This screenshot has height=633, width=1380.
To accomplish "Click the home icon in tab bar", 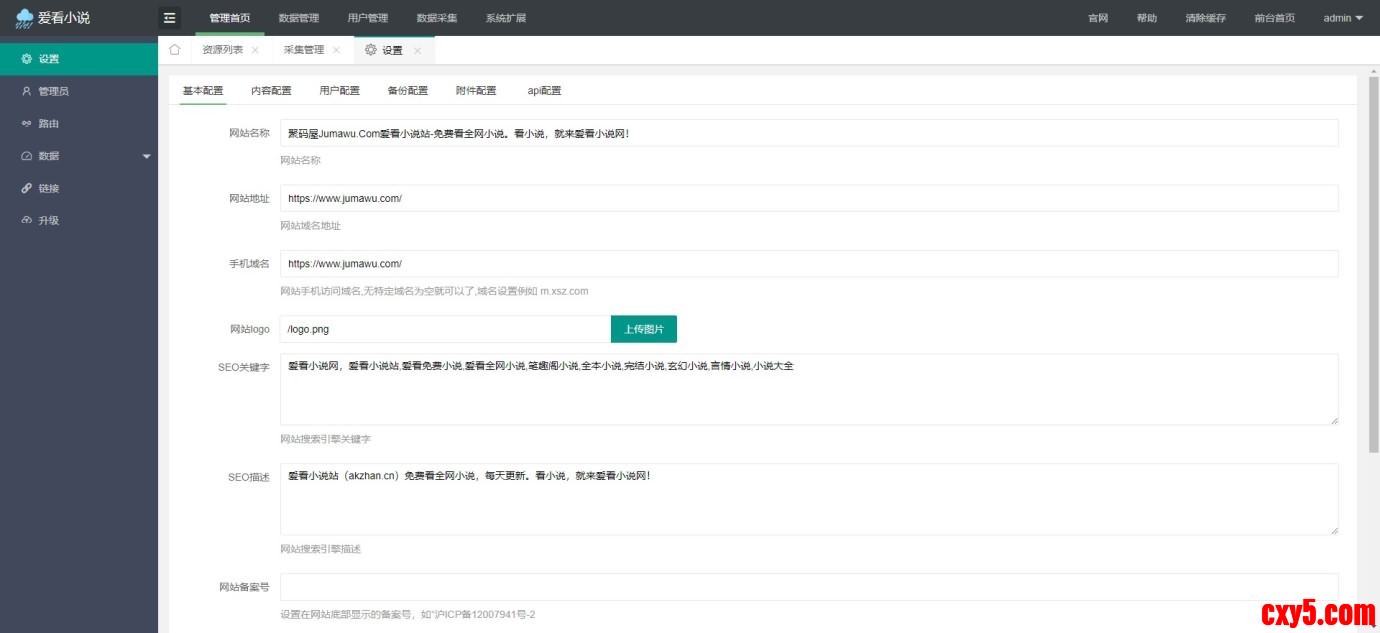I will [x=175, y=50].
